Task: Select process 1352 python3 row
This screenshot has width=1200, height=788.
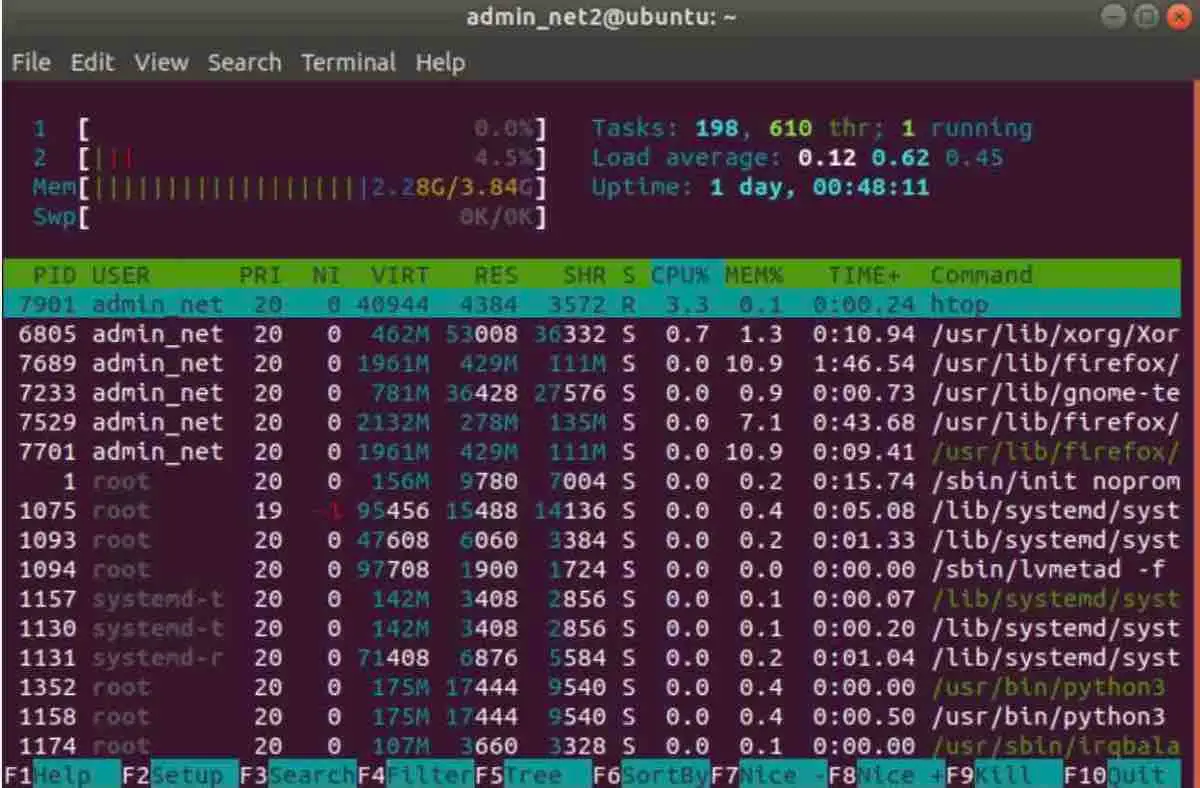Action: pyautogui.click(x=592, y=688)
